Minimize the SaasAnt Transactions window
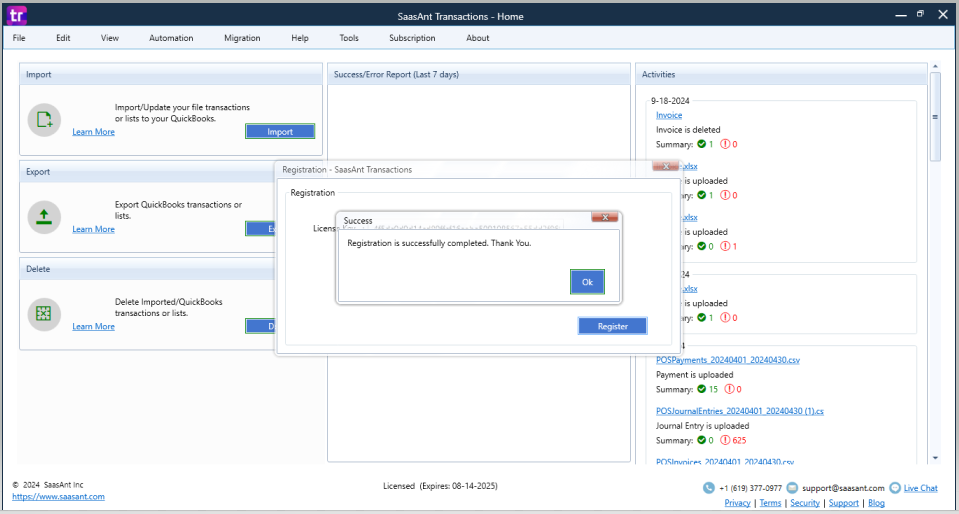Image resolution: width=959 pixels, height=514 pixels. point(900,15)
